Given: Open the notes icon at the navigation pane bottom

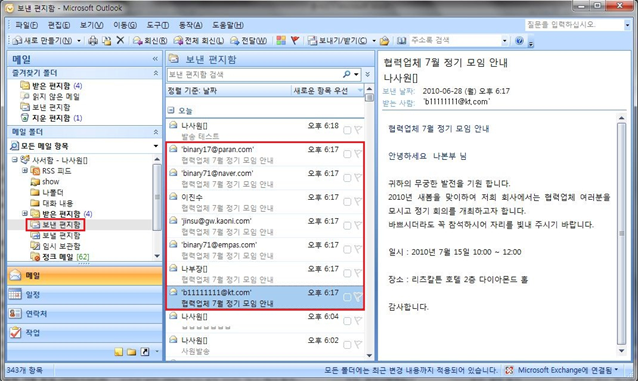Looking at the screenshot, I should (x=118, y=352).
